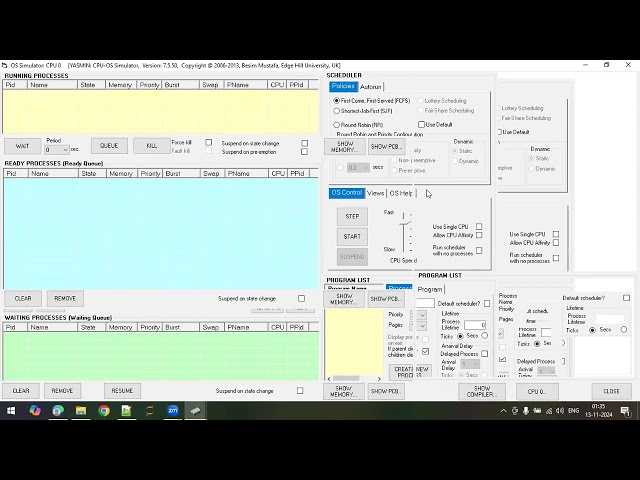640x480 pixels.
Task: Click the Process Lifetime field showing 0
Action: pos(475,325)
